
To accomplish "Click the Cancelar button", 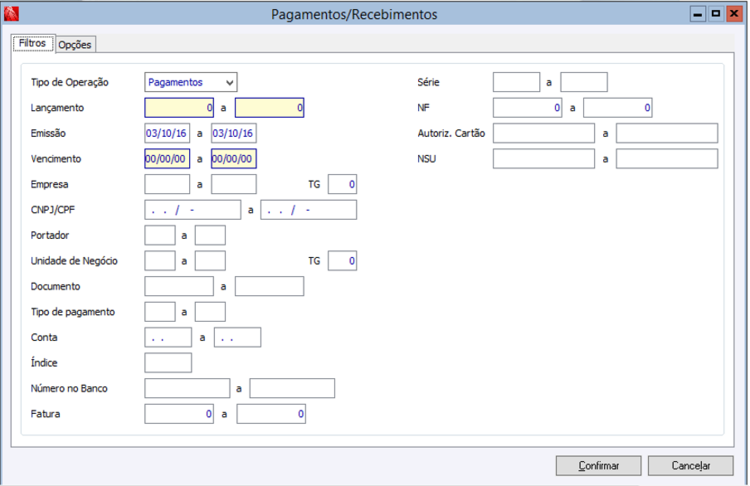I will click(690, 465).
